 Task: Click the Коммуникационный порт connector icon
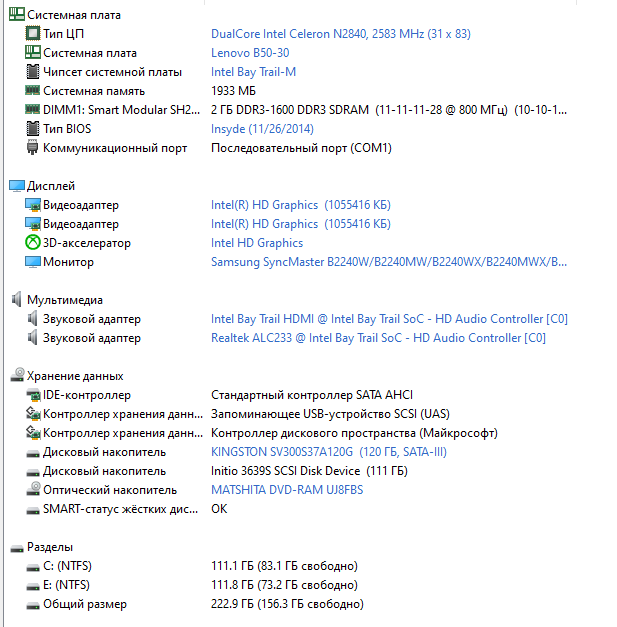pos(32,147)
